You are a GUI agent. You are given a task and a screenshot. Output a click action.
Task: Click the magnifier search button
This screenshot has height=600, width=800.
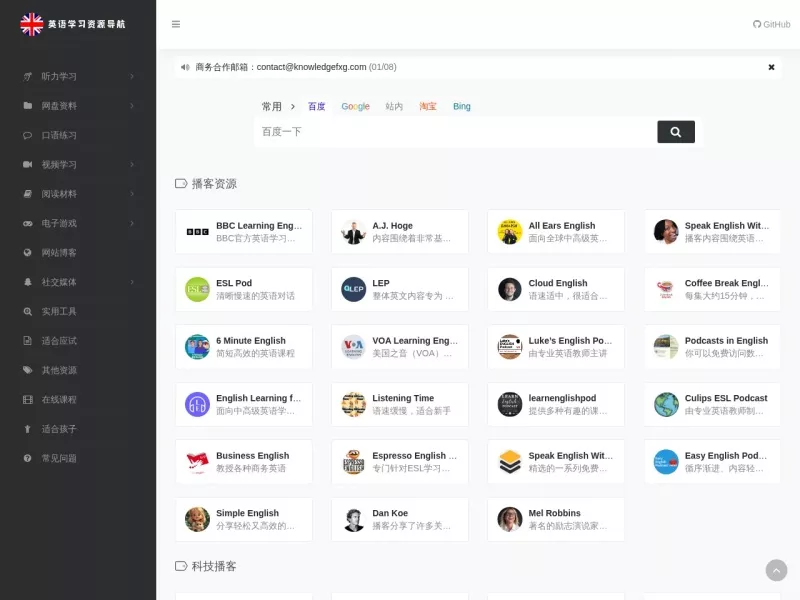coord(676,132)
